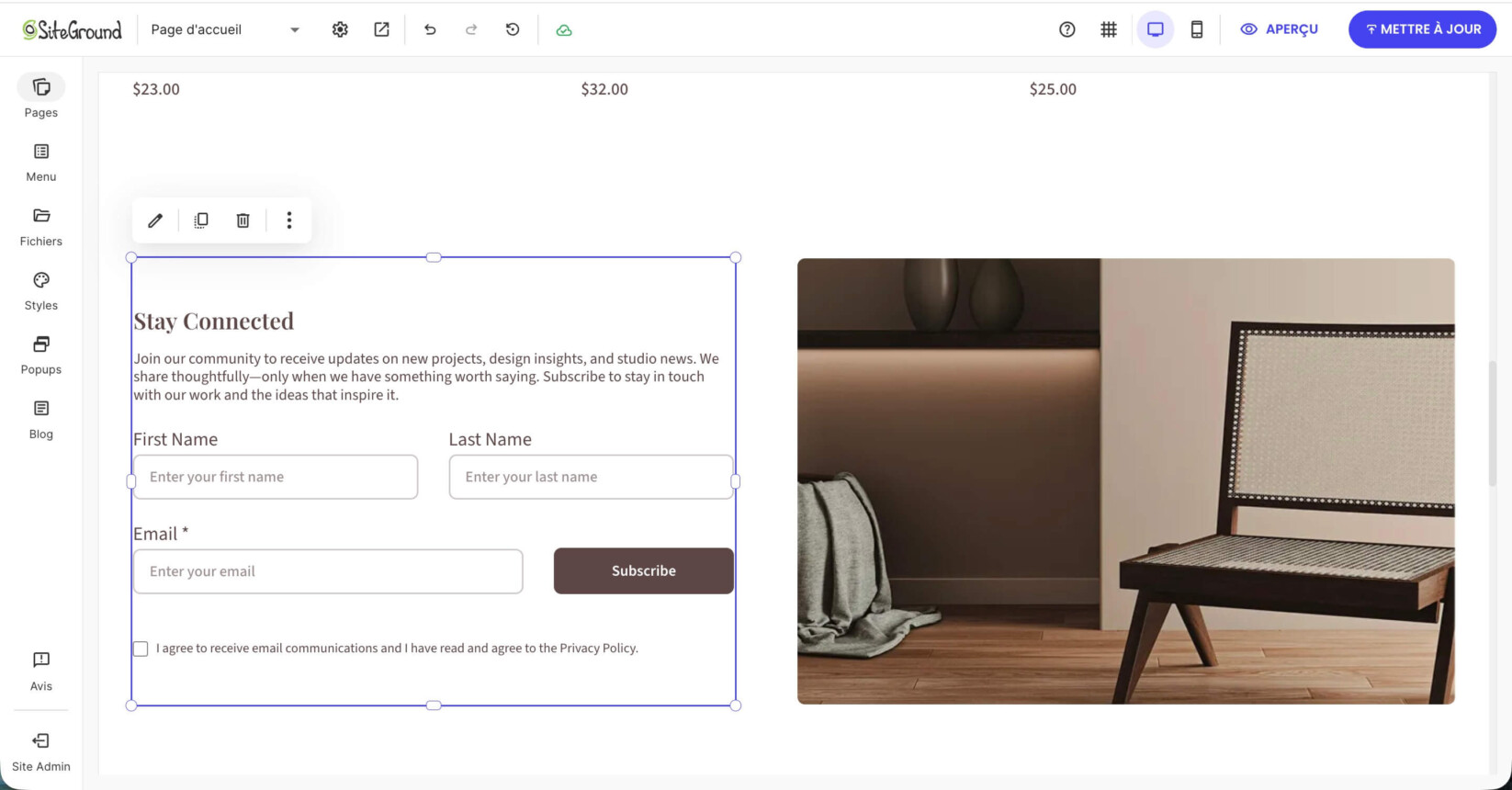
Task: Switch to mobile view
Action: [x=1197, y=29]
